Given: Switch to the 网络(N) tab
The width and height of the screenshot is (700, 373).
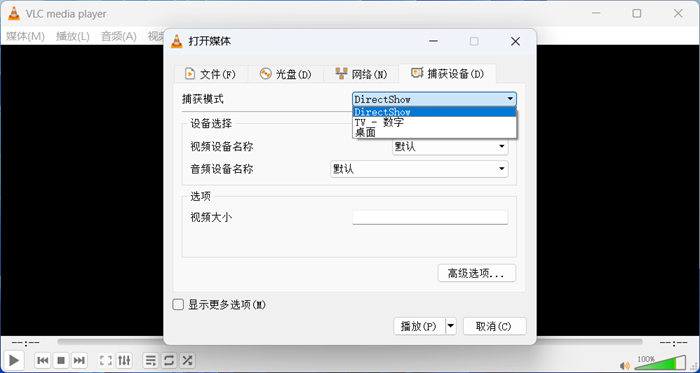Looking at the screenshot, I should (361, 74).
